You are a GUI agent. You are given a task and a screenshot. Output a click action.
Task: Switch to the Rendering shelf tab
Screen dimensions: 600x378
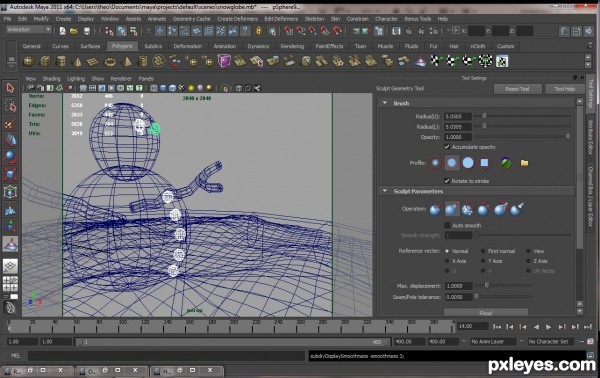point(292,46)
